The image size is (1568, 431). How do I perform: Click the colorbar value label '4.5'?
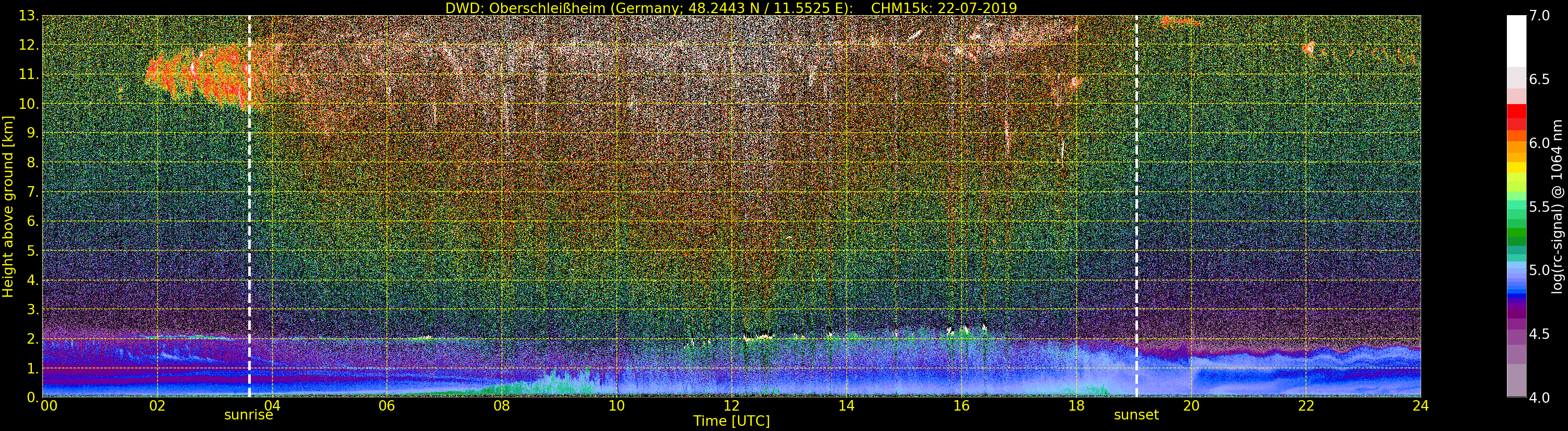(1539, 334)
